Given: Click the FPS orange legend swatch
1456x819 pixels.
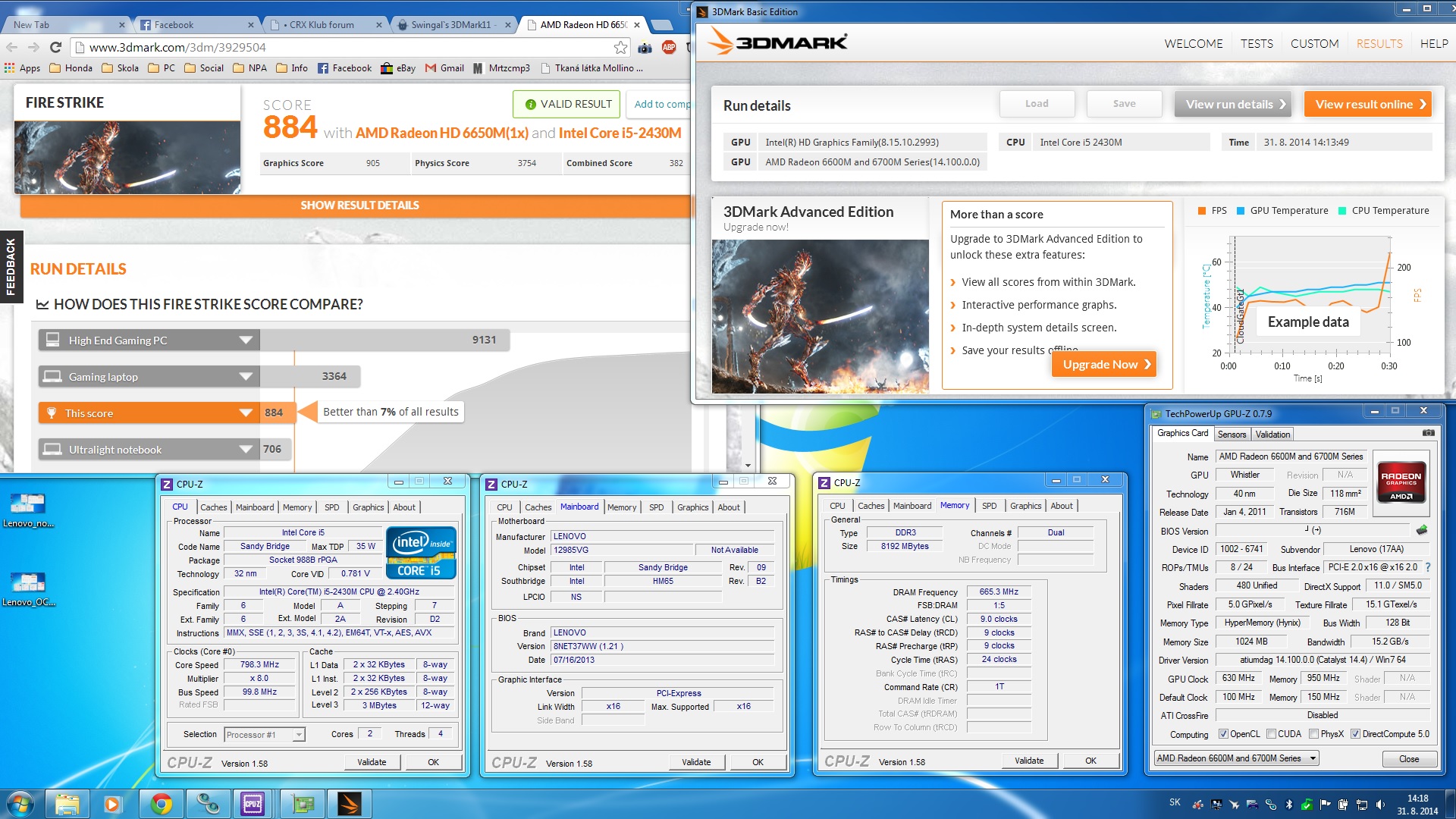Looking at the screenshot, I should [x=1201, y=211].
